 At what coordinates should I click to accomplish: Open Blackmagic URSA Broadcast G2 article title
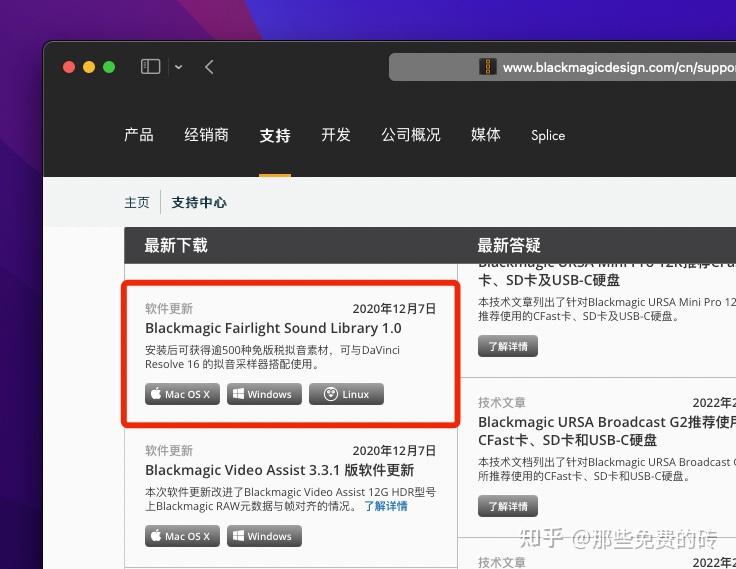[x=607, y=431]
